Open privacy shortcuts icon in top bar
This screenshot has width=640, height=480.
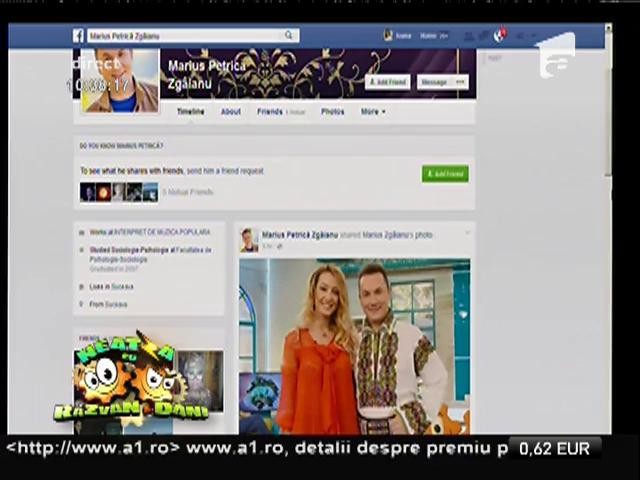pos(520,36)
